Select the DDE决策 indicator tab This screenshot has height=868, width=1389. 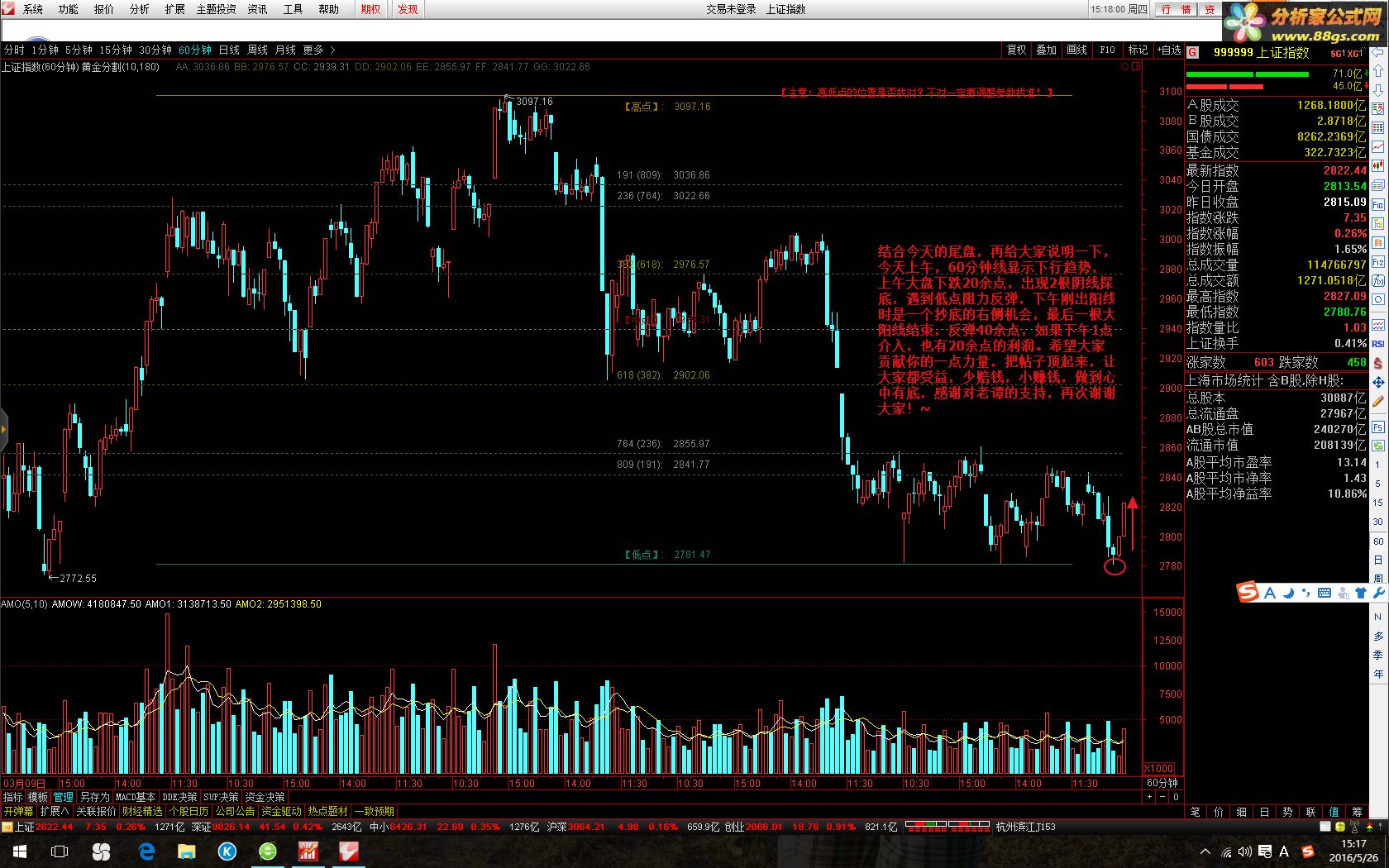179,797
